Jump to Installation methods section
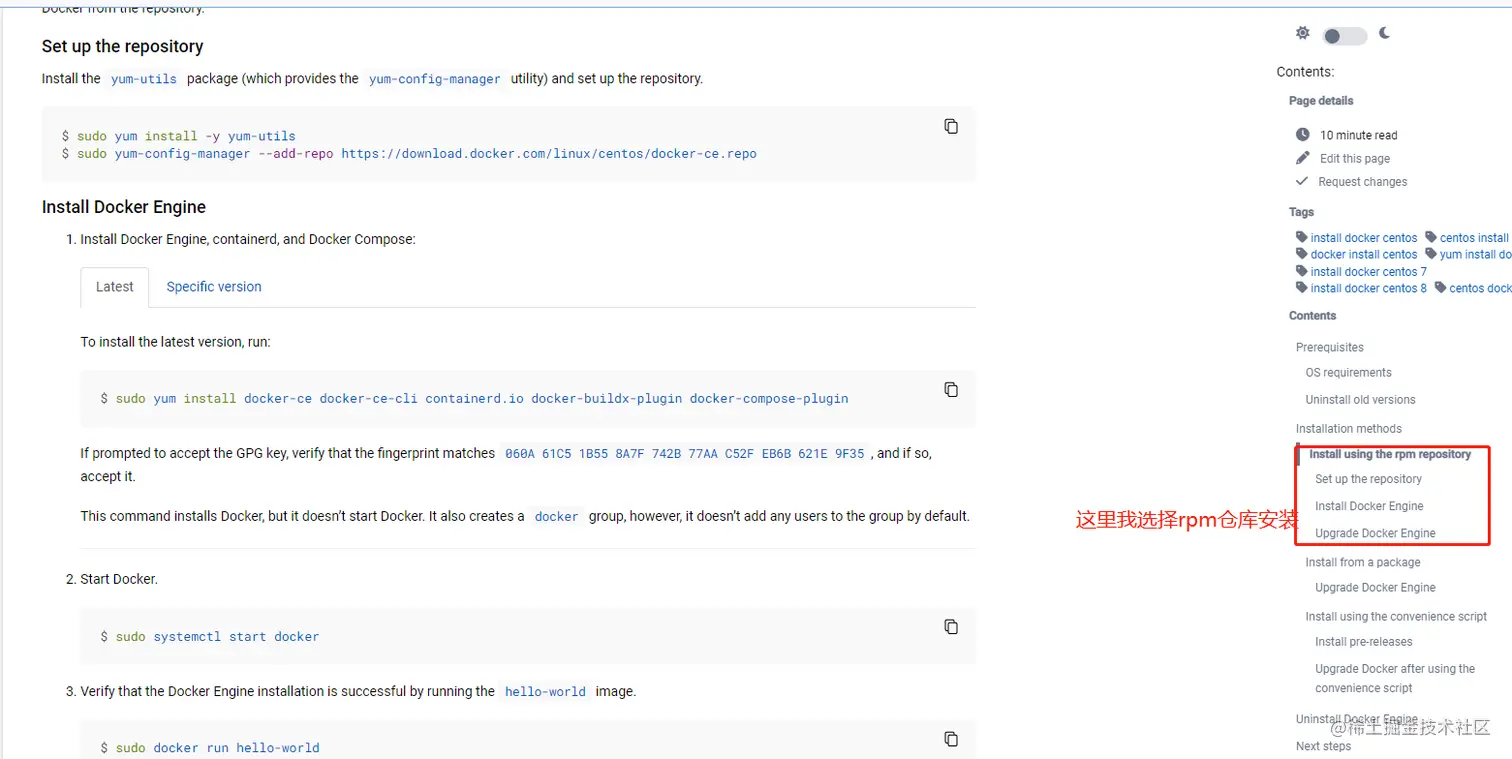 click(1349, 429)
